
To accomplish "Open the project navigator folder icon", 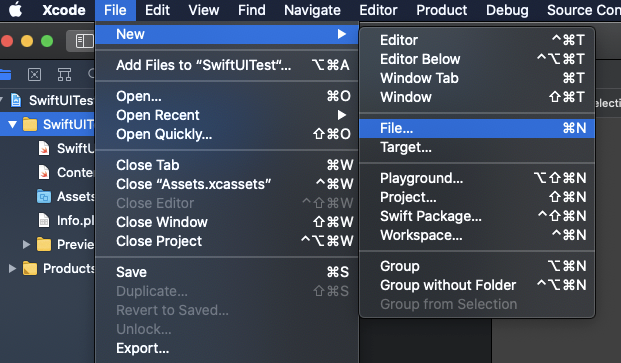I will [5, 74].
